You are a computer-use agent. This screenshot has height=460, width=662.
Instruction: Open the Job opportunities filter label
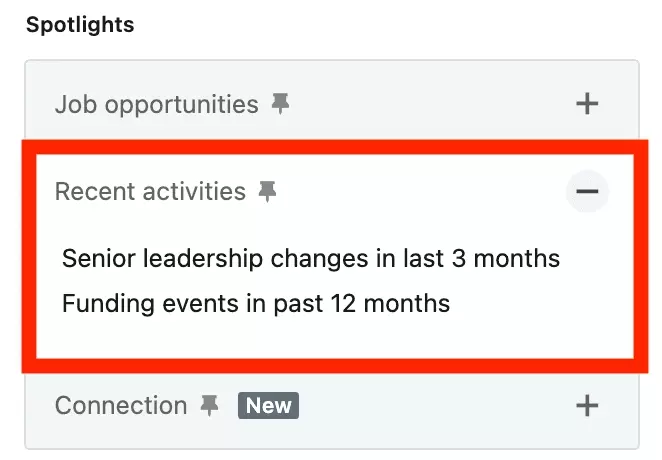pyautogui.click(x=157, y=104)
